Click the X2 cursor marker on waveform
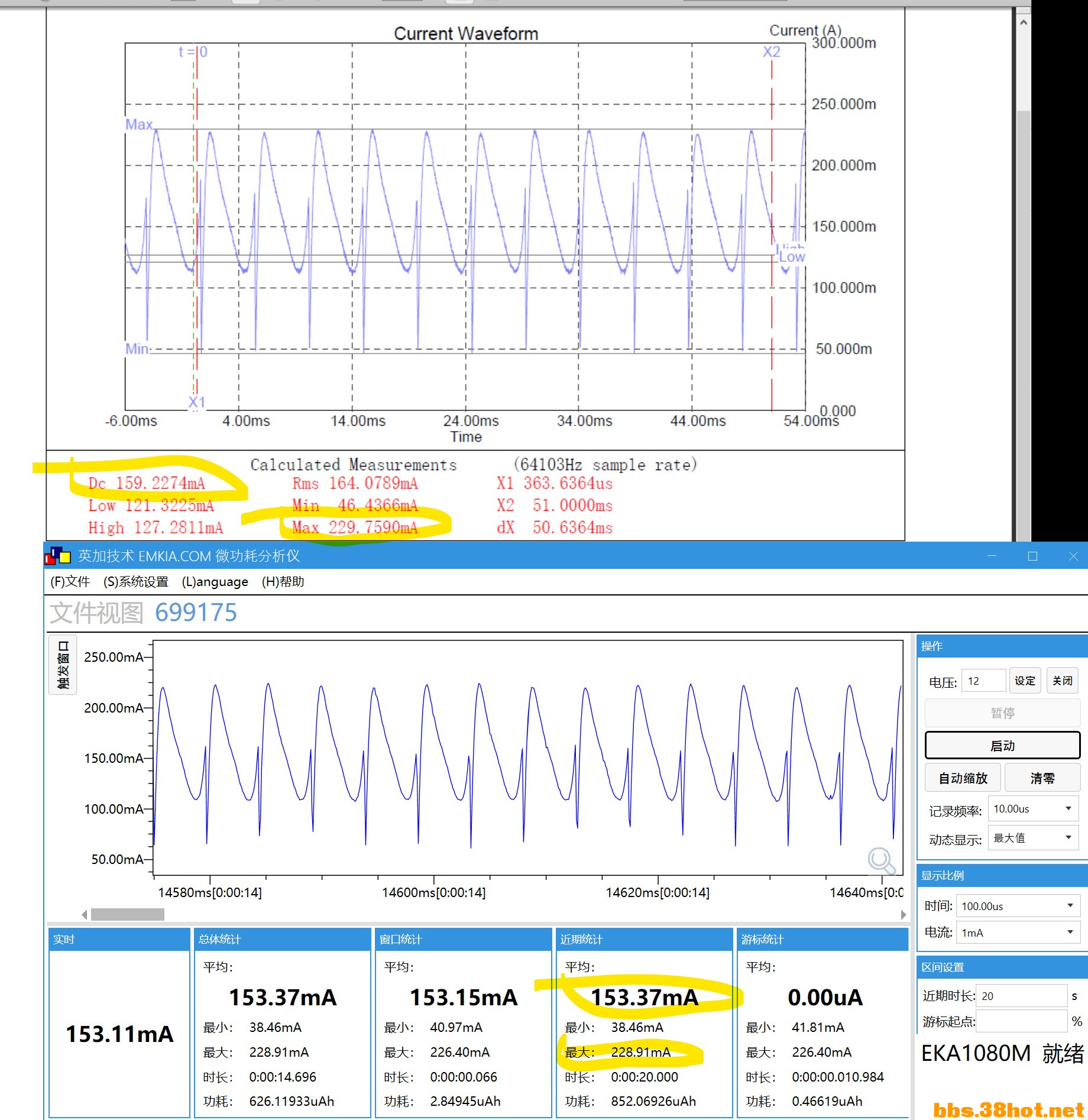1088x1120 pixels. pos(771,51)
